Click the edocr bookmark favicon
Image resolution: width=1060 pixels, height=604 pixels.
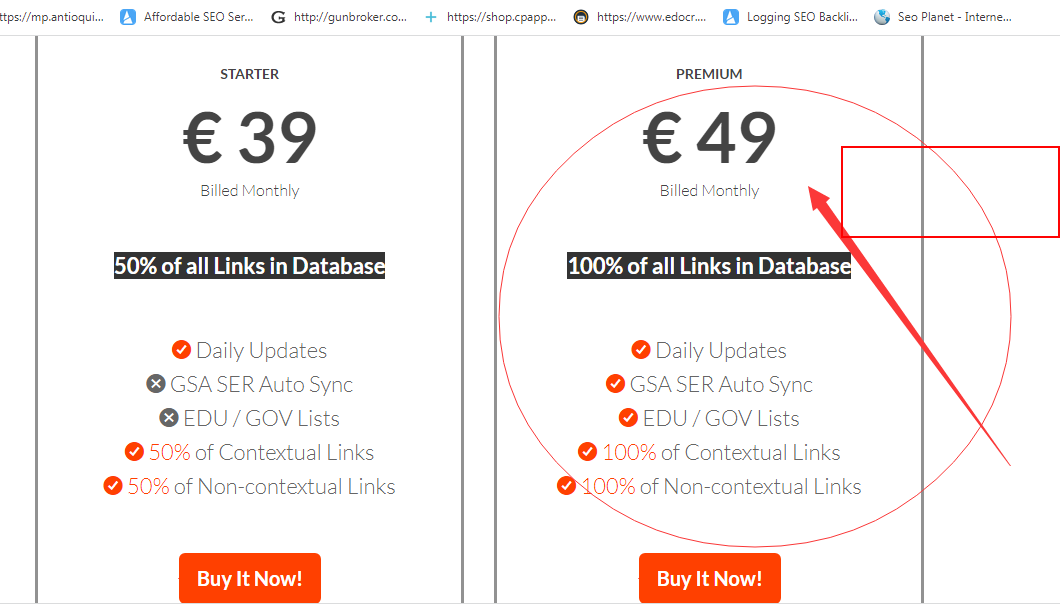(581, 17)
